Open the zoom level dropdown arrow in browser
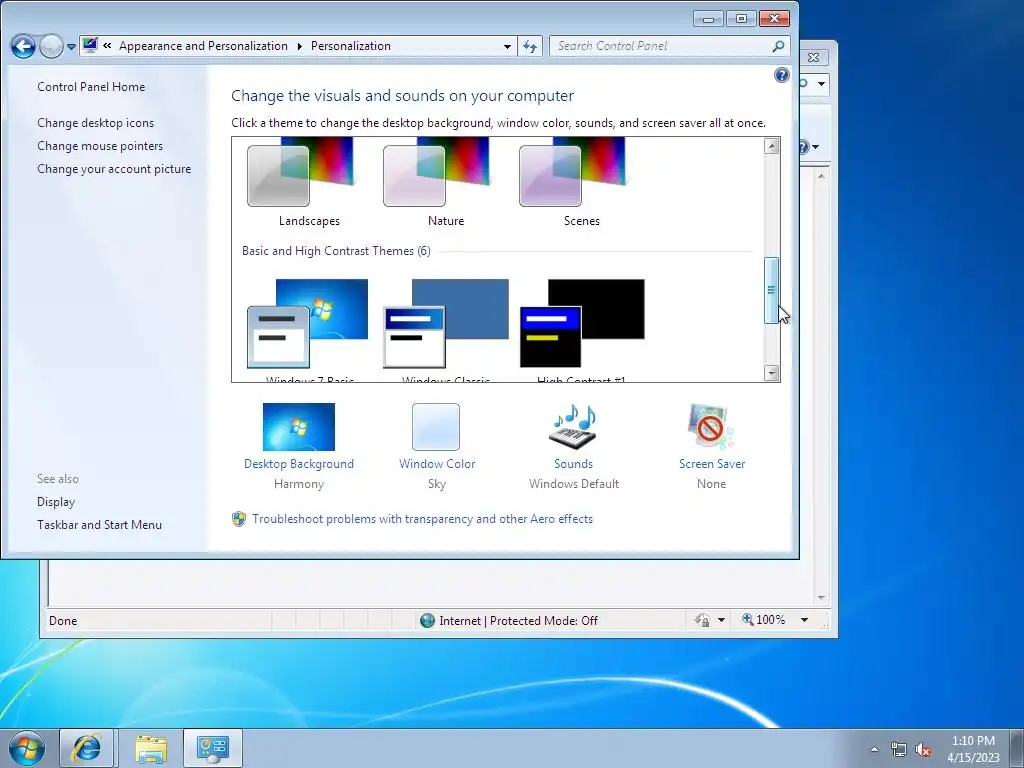The height and width of the screenshot is (768, 1024). [805, 620]
